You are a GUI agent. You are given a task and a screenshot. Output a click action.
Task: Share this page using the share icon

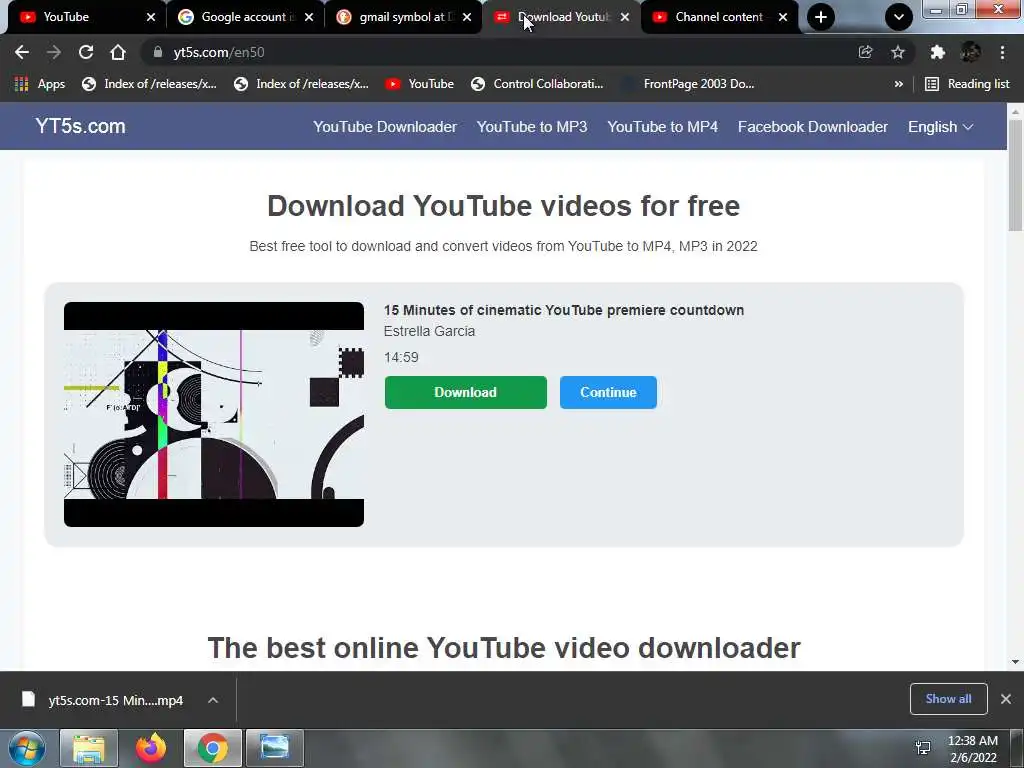pos(865,52)
